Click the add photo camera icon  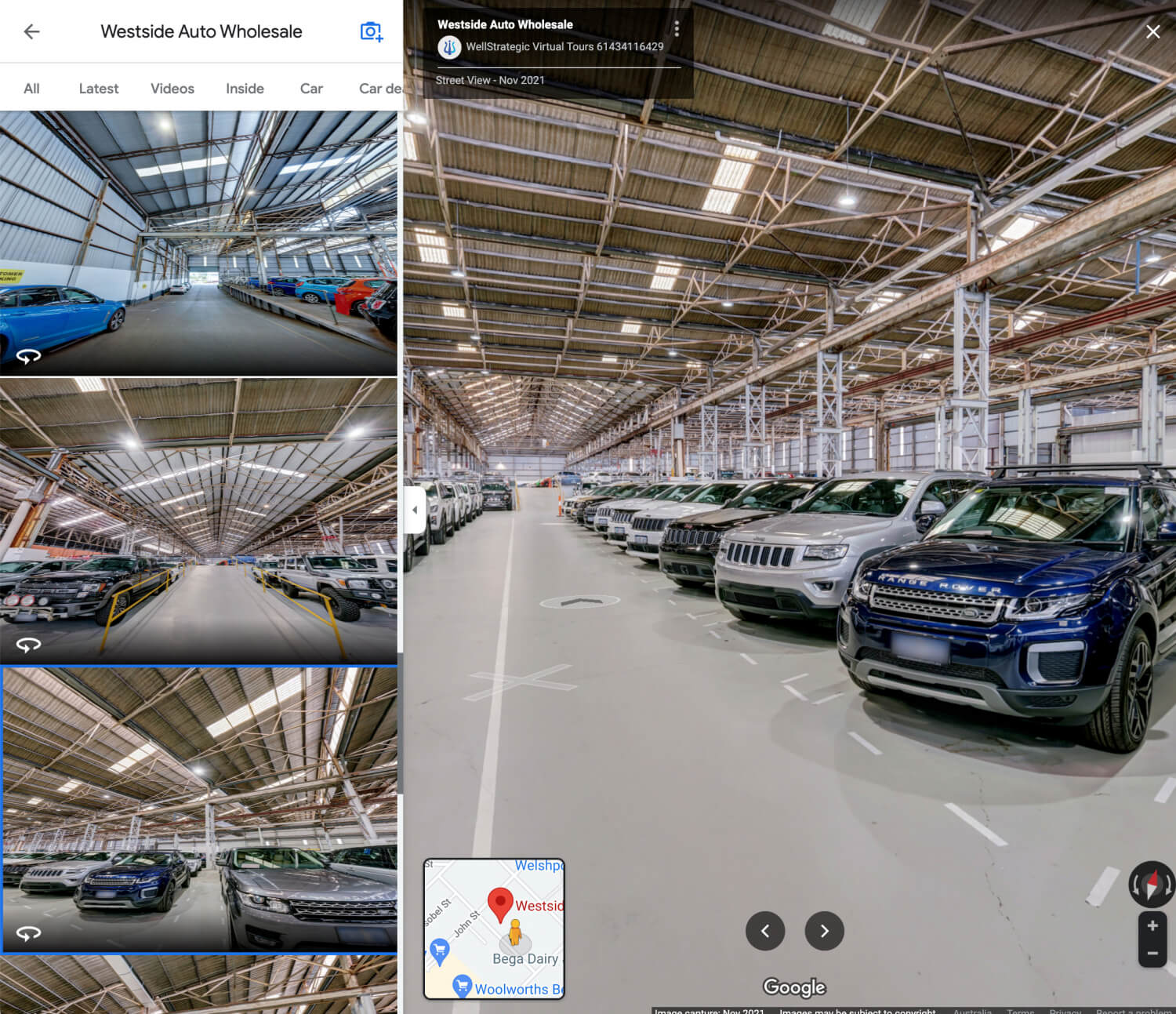coord(371,31)
